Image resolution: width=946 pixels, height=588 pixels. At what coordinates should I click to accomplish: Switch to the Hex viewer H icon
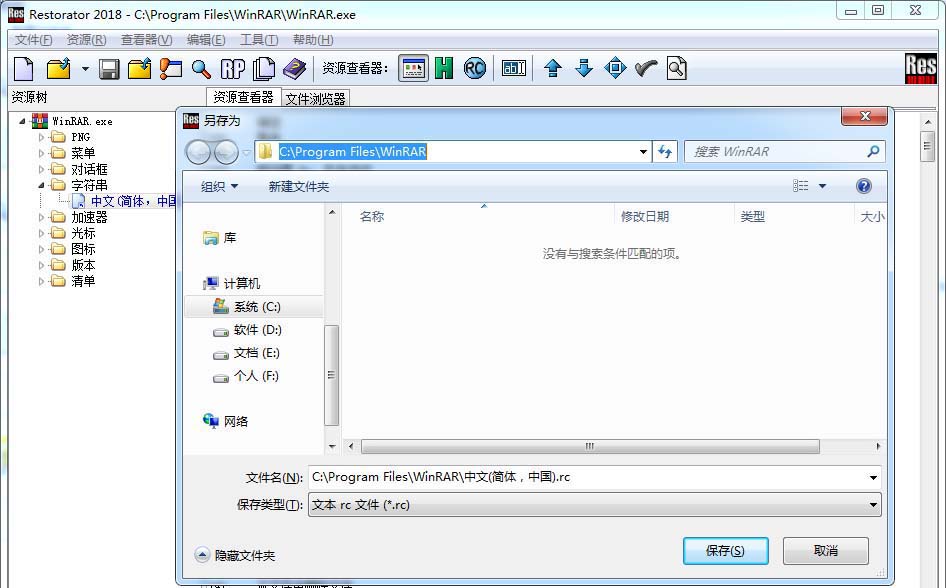click(x=444, y=68)
